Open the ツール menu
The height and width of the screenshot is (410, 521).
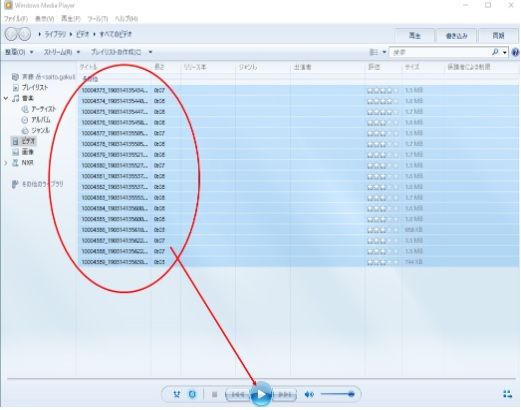(x=98, y=19)
